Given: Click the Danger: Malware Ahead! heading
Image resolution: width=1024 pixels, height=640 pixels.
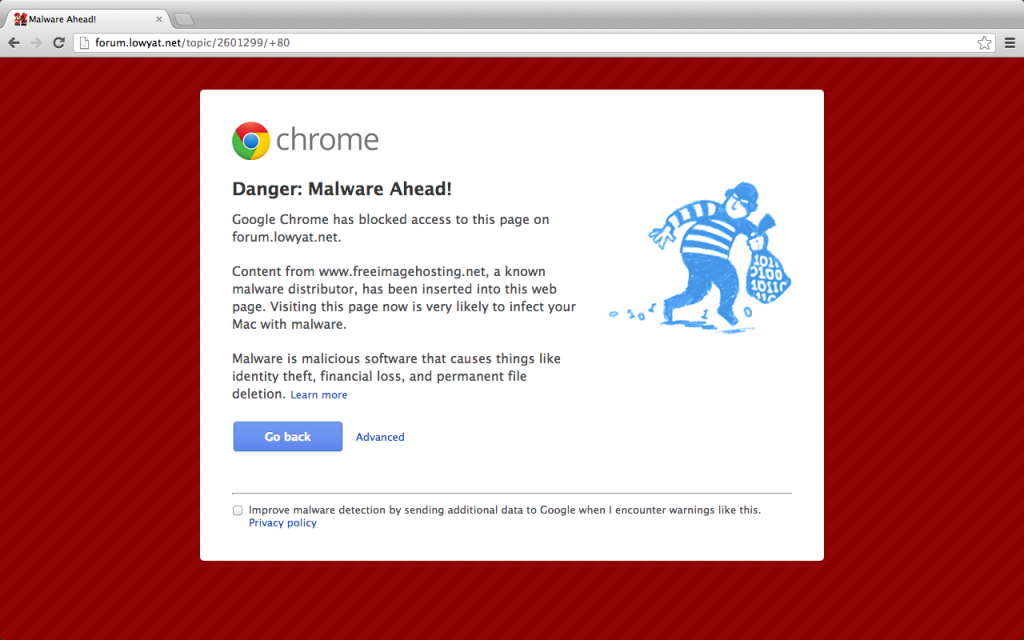Looking at the screenshot, I should (x=342, y=189).
